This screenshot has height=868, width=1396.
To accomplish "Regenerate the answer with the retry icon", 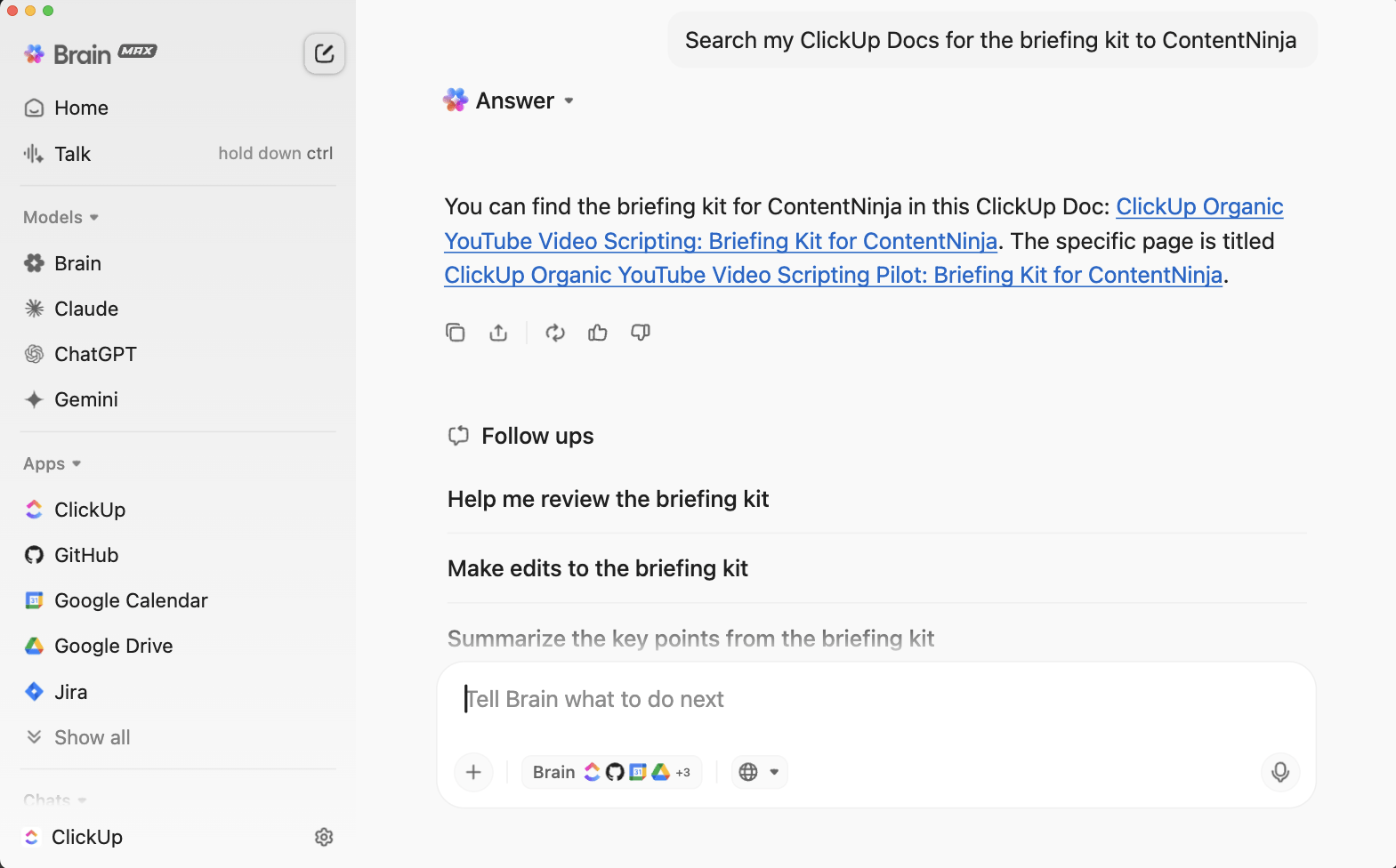I will point(555,333).
